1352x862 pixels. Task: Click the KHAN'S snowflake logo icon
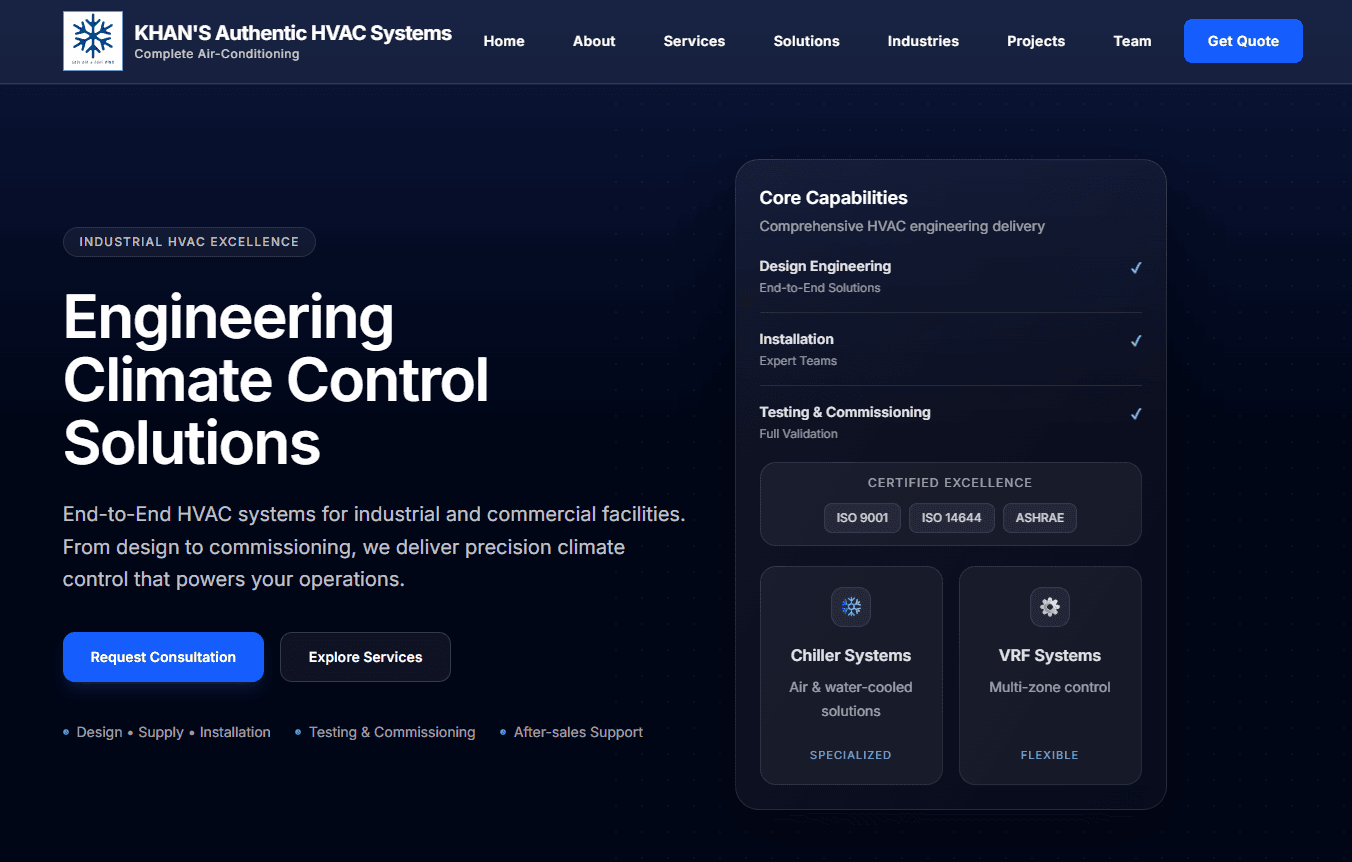pos(93,41)
